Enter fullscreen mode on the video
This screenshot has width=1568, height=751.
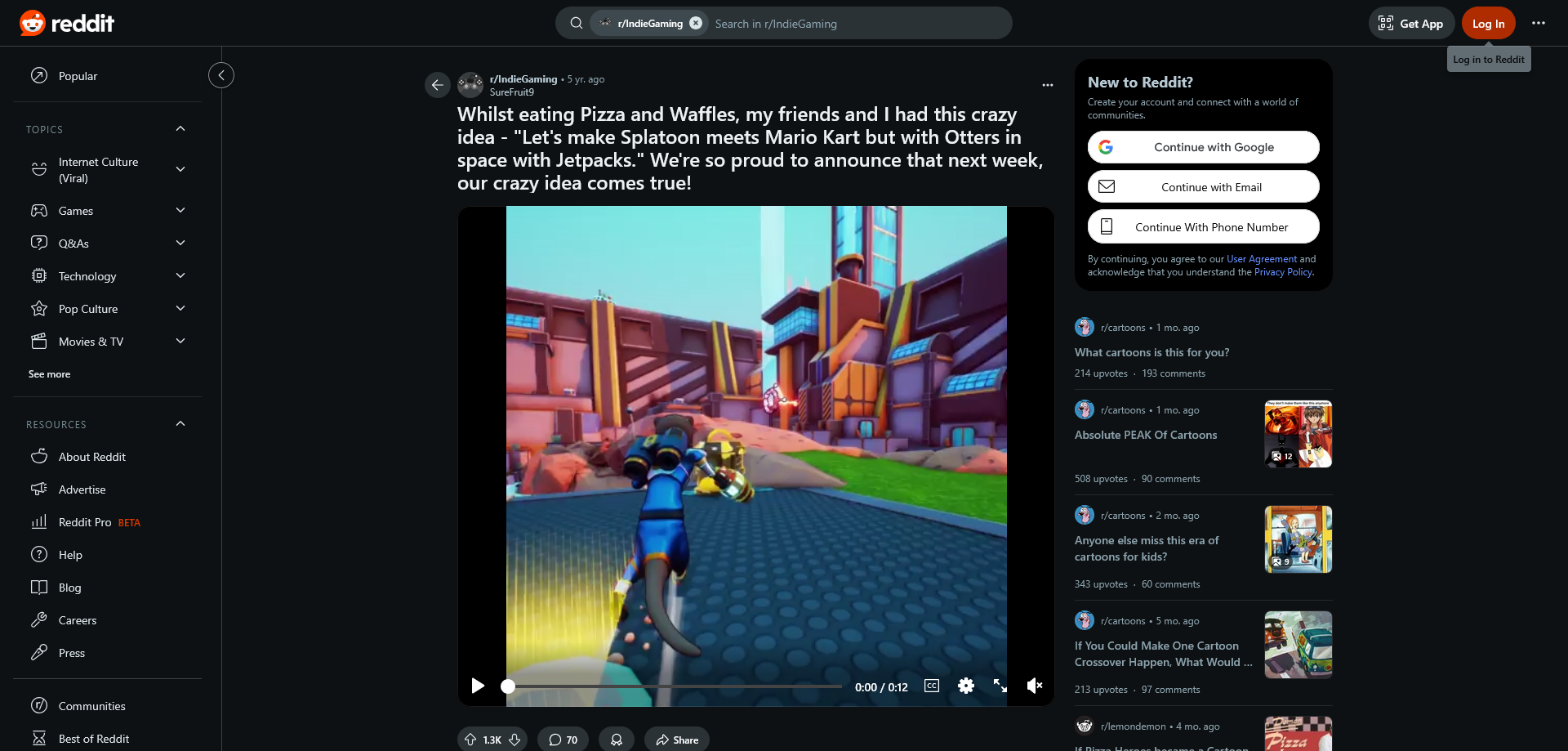1000,686
